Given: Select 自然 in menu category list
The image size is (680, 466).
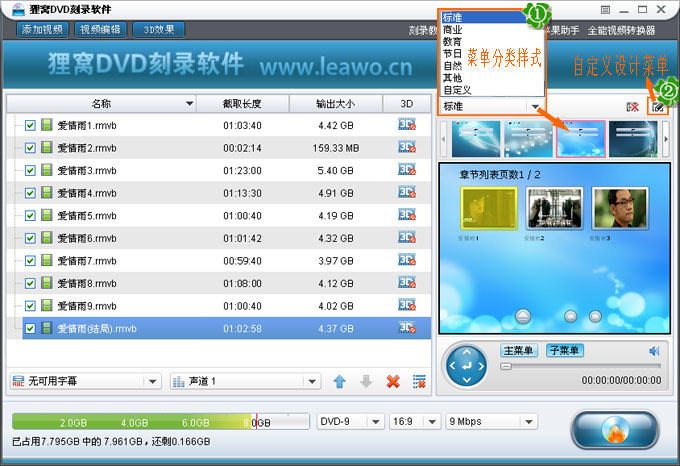Looking at the screenshot, I should (452, 66).
